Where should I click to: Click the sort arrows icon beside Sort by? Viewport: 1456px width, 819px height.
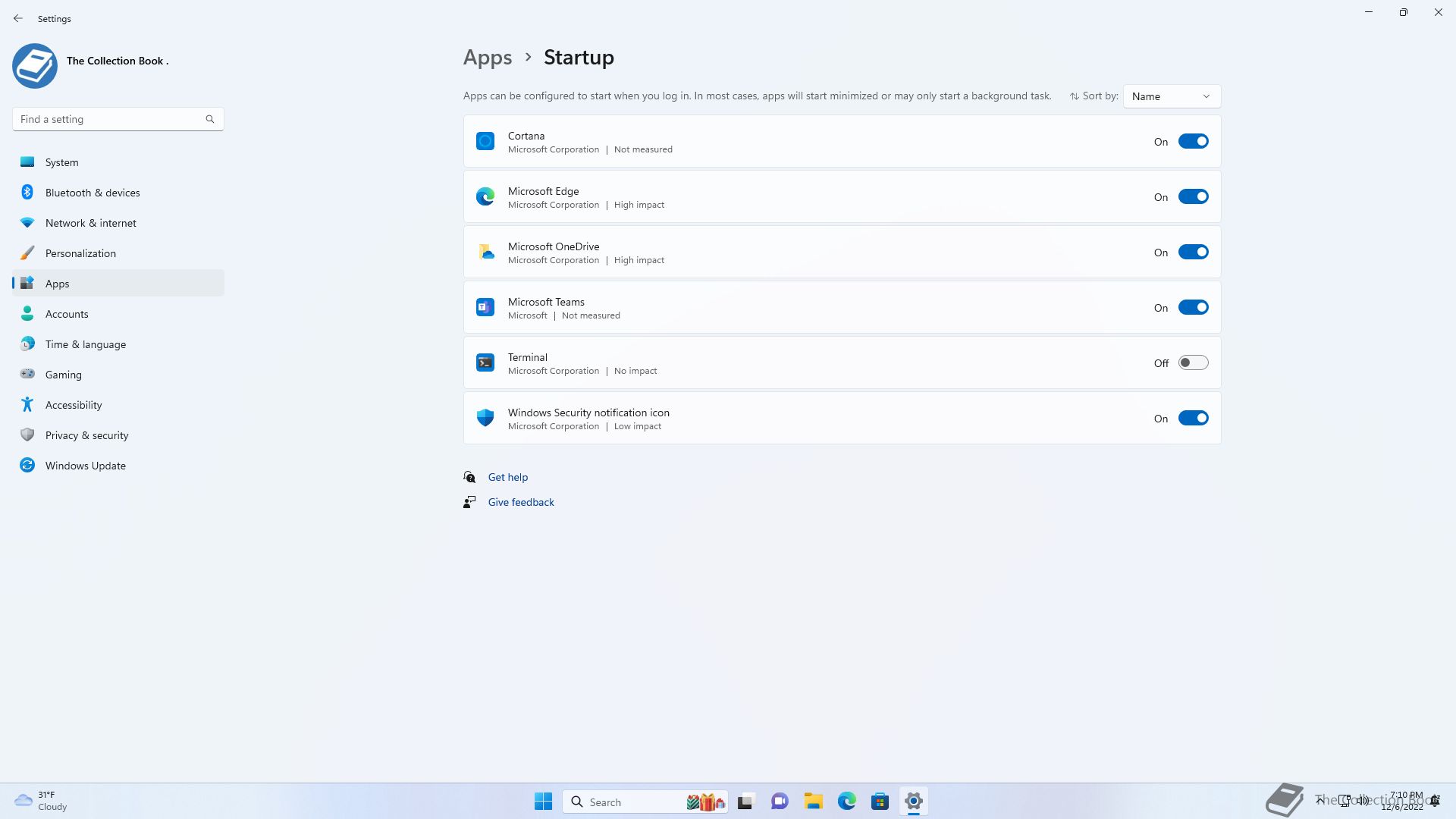(x=1075, y=96)
